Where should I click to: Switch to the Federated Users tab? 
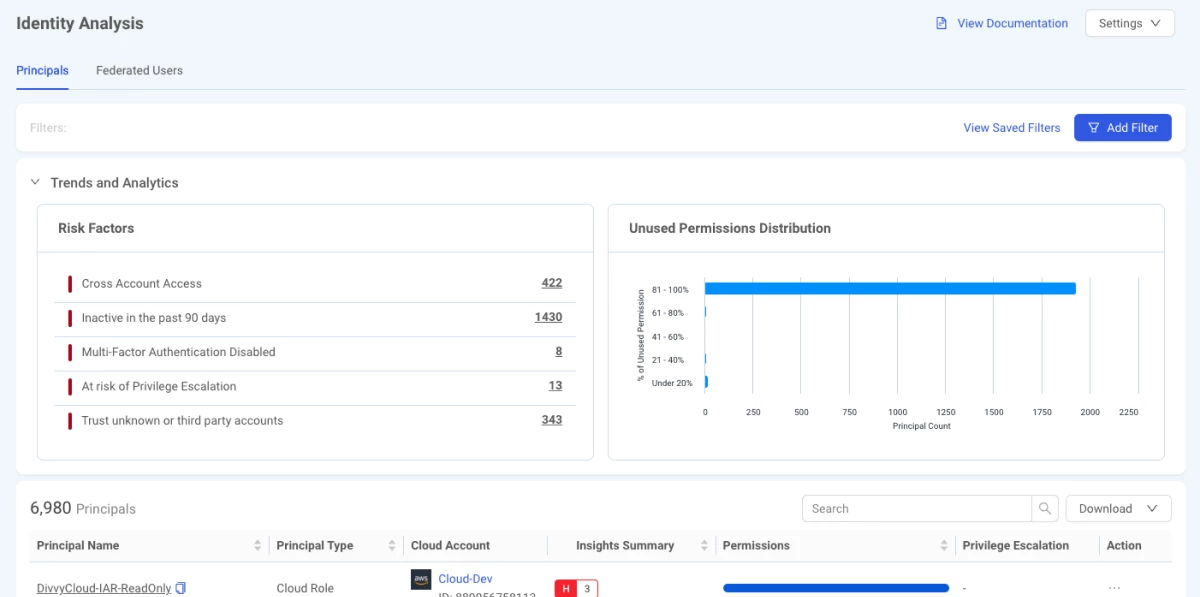pyautogui.click(x=139, y=71)
